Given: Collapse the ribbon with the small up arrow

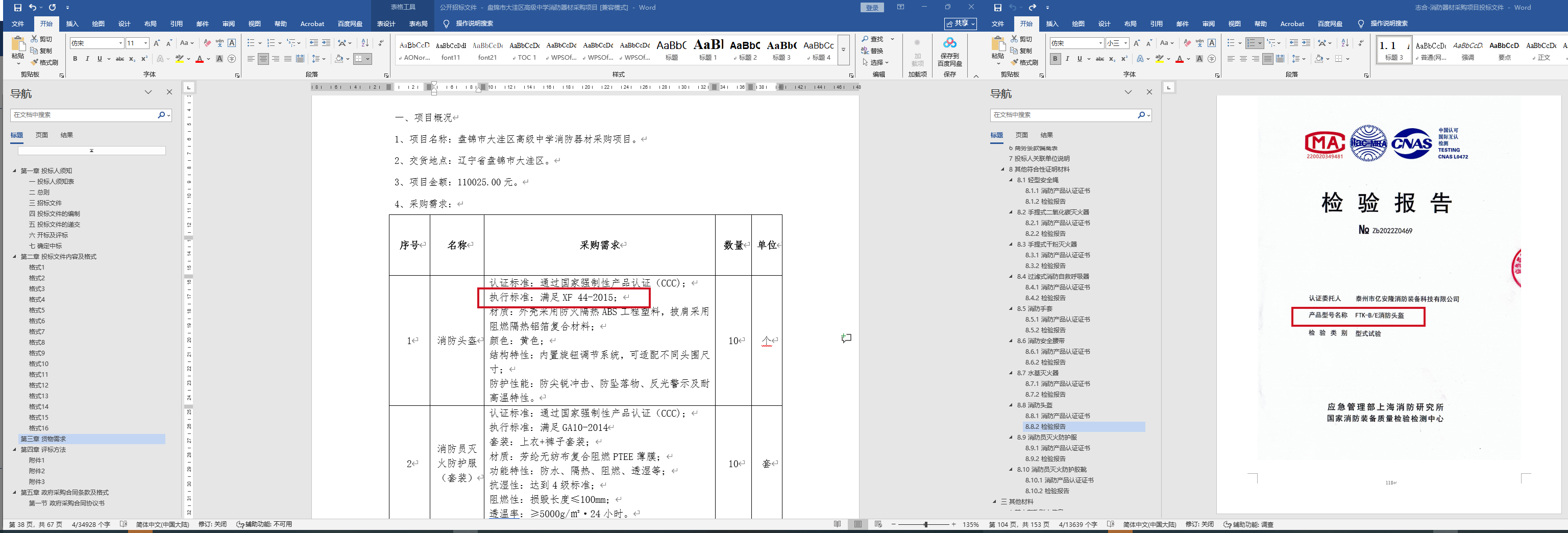Looking at the screenshot, I should tap(976, 76).
